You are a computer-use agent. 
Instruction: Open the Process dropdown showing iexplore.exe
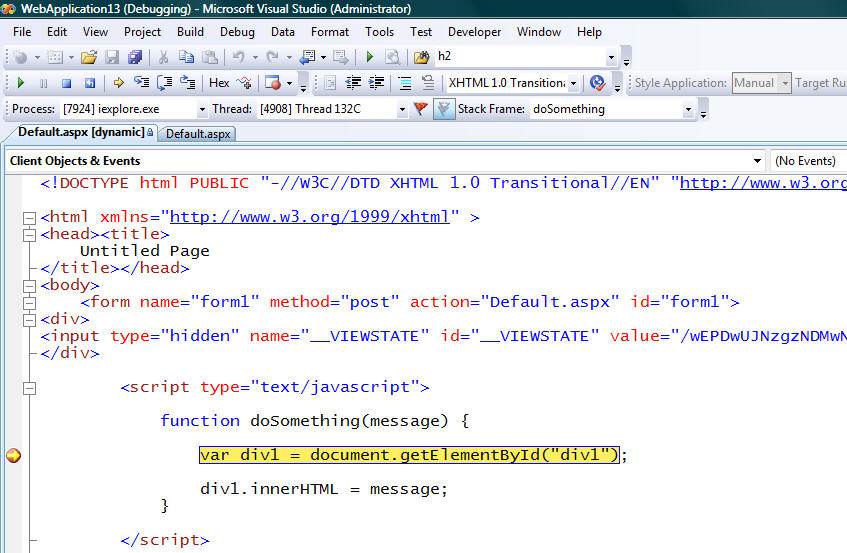coord(202,109)
